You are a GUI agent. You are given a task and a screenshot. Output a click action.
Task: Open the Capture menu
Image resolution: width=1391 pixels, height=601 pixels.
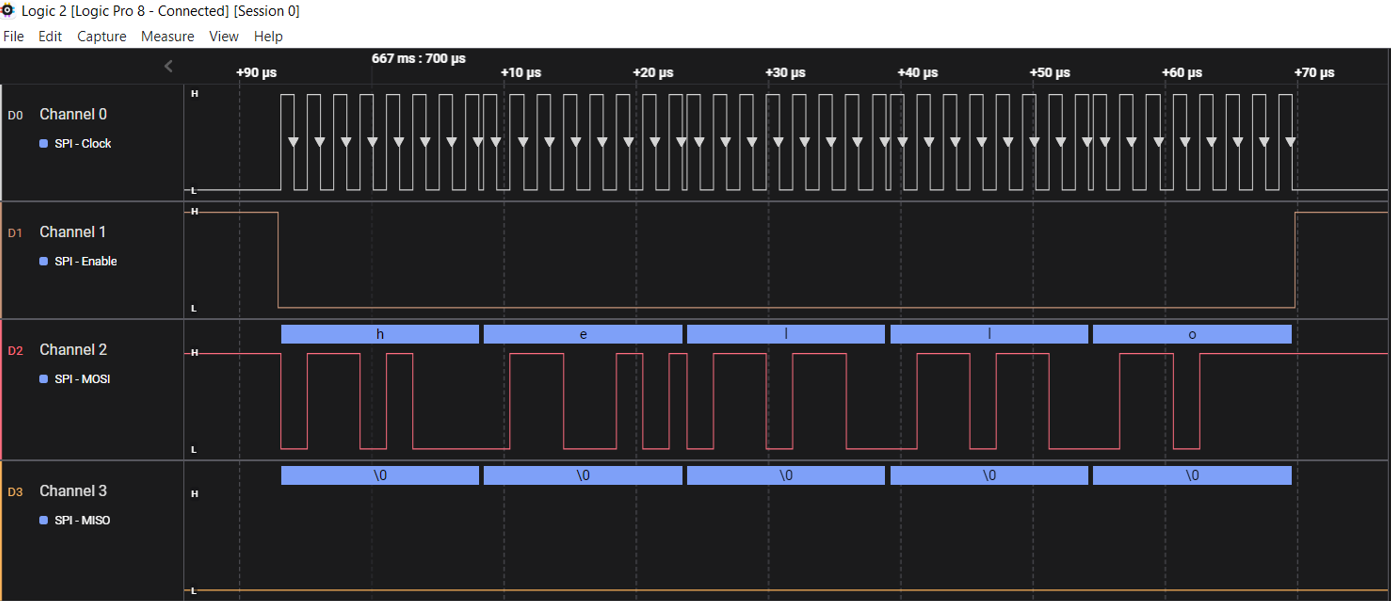102,36
